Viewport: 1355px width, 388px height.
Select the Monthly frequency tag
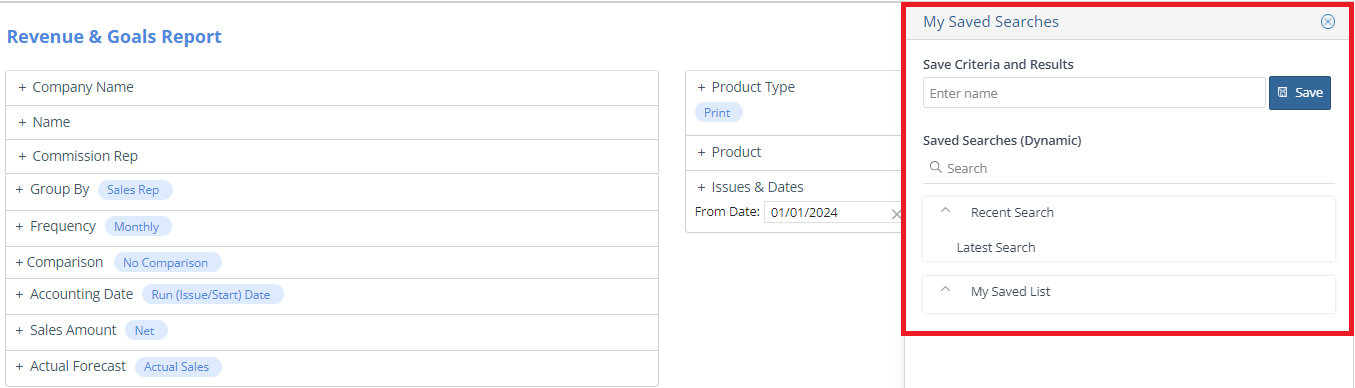(x=137, y=227)
